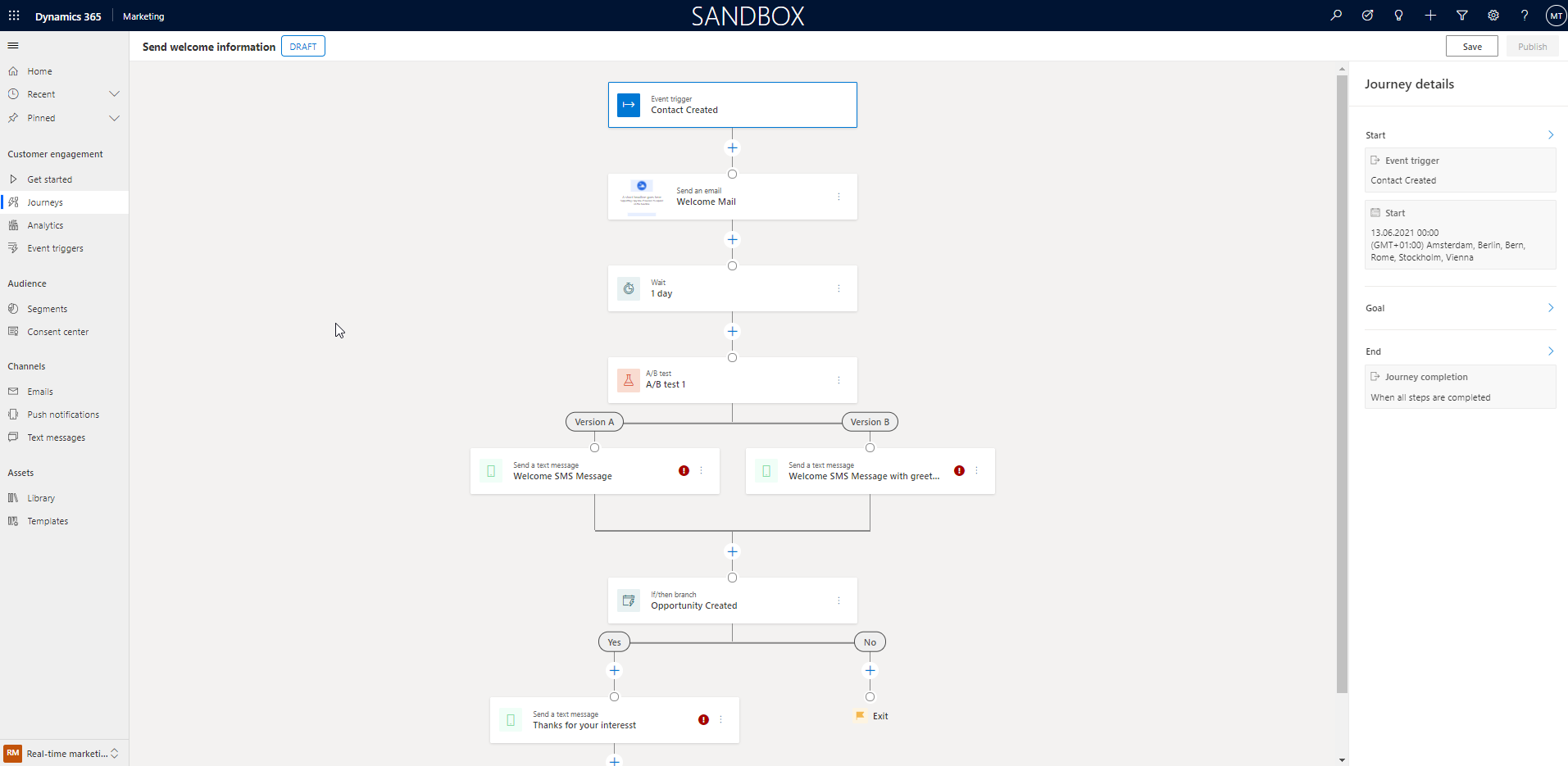
Task: Click the search magnifier icon in header
Action: coord(1336,16)
